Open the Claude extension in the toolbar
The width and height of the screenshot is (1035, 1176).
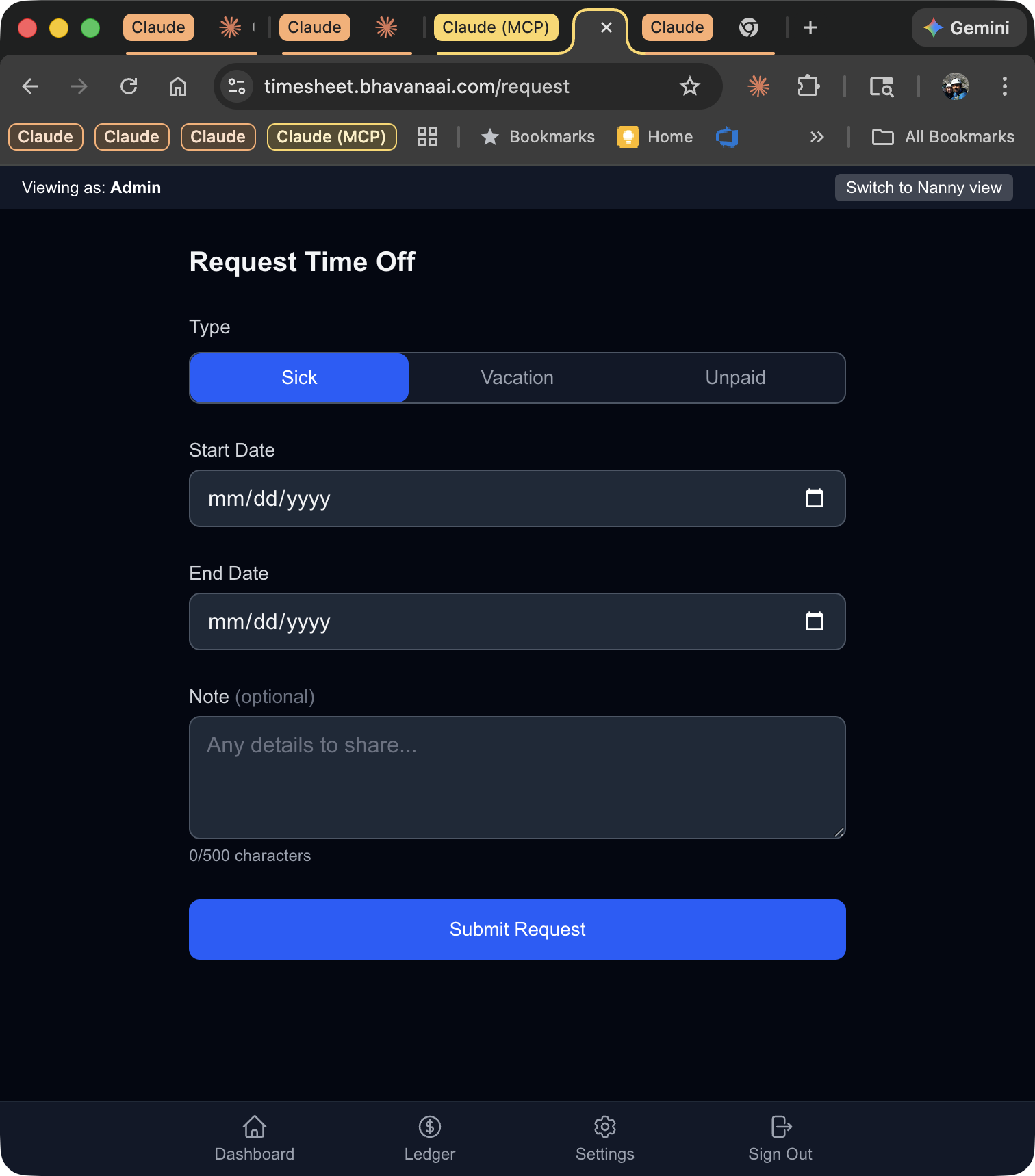tap(758, 86)
